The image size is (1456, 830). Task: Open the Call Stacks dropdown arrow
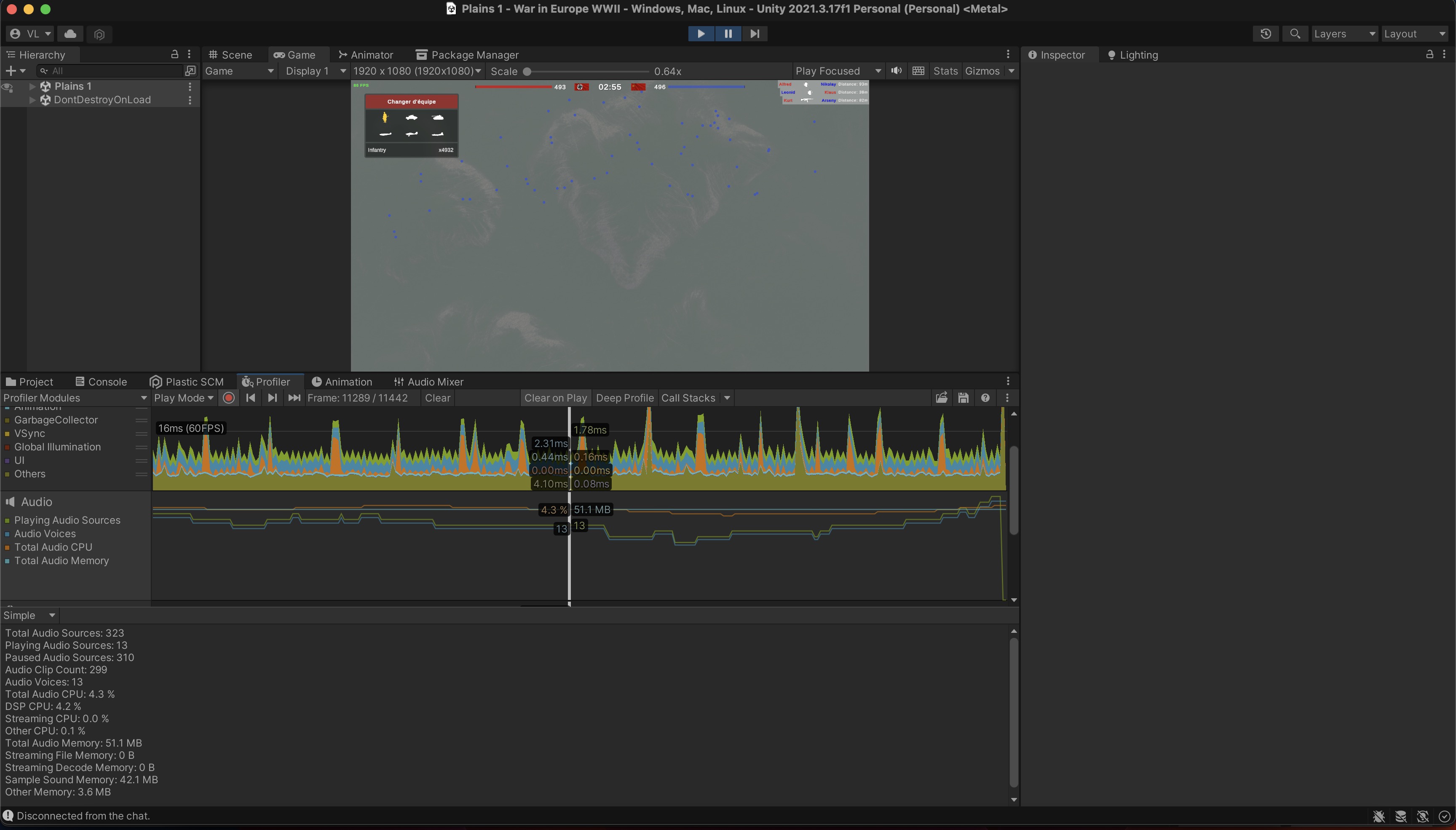(x=727, y=397)
